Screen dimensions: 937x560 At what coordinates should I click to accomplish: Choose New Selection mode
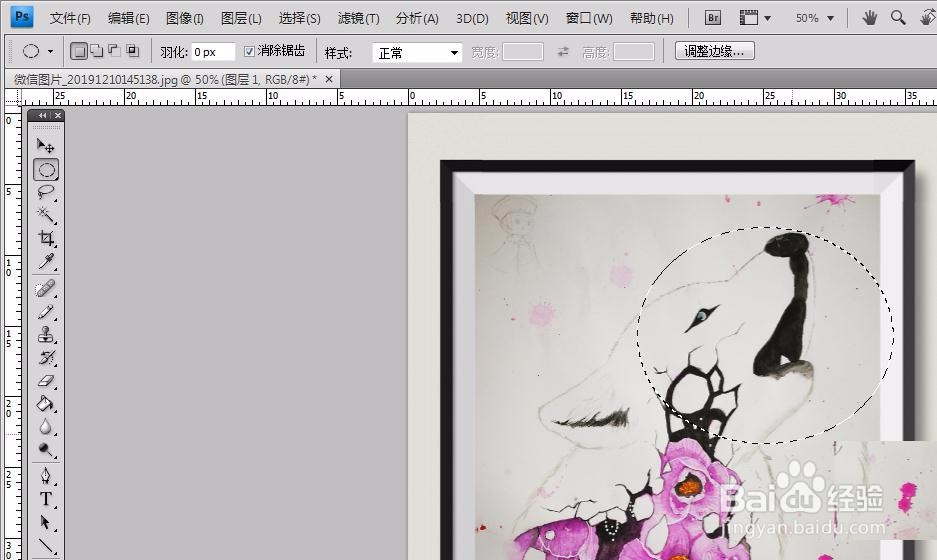pyautogui.click(x=79, y=51)
